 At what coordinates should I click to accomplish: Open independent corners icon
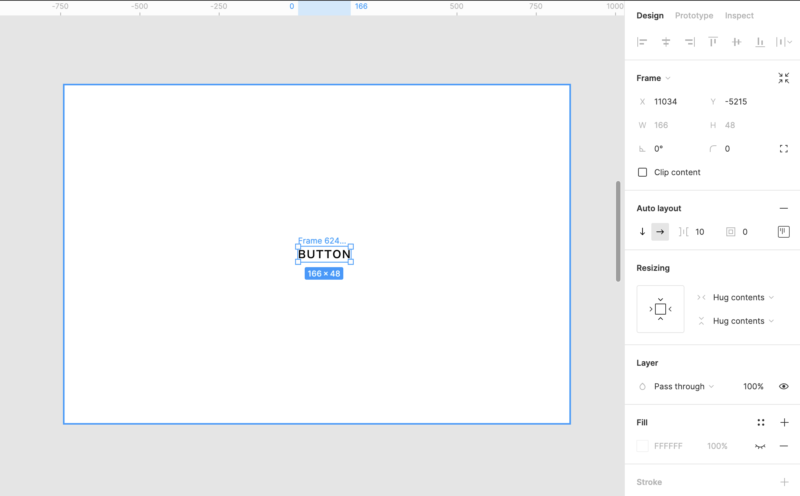coord(784,149)
